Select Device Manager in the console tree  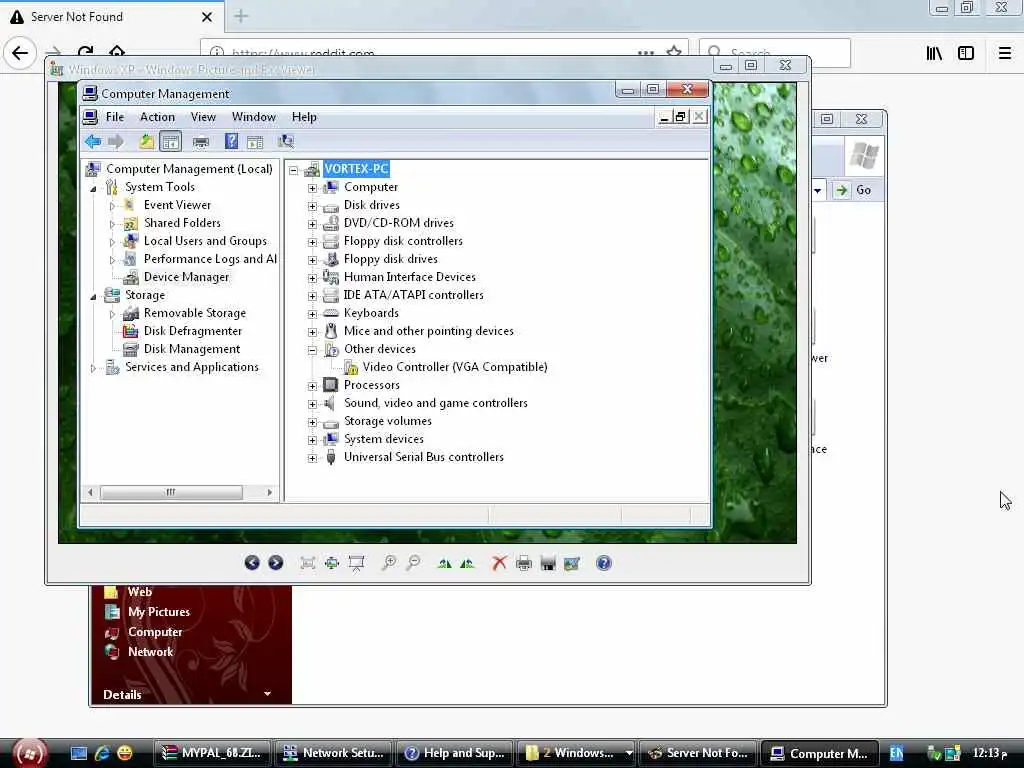coord(186,277)
